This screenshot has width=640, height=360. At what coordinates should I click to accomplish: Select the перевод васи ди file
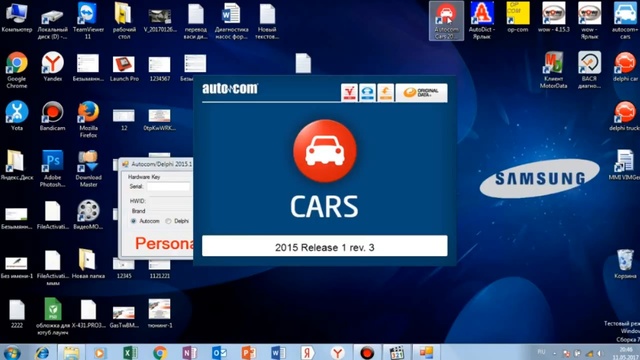(196, 20)
